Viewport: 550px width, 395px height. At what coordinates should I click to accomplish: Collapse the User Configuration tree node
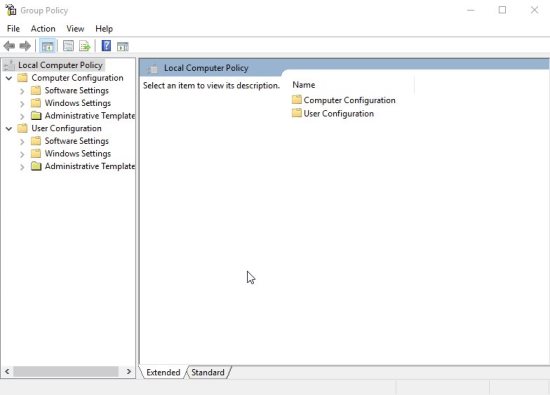click(9, 129)
